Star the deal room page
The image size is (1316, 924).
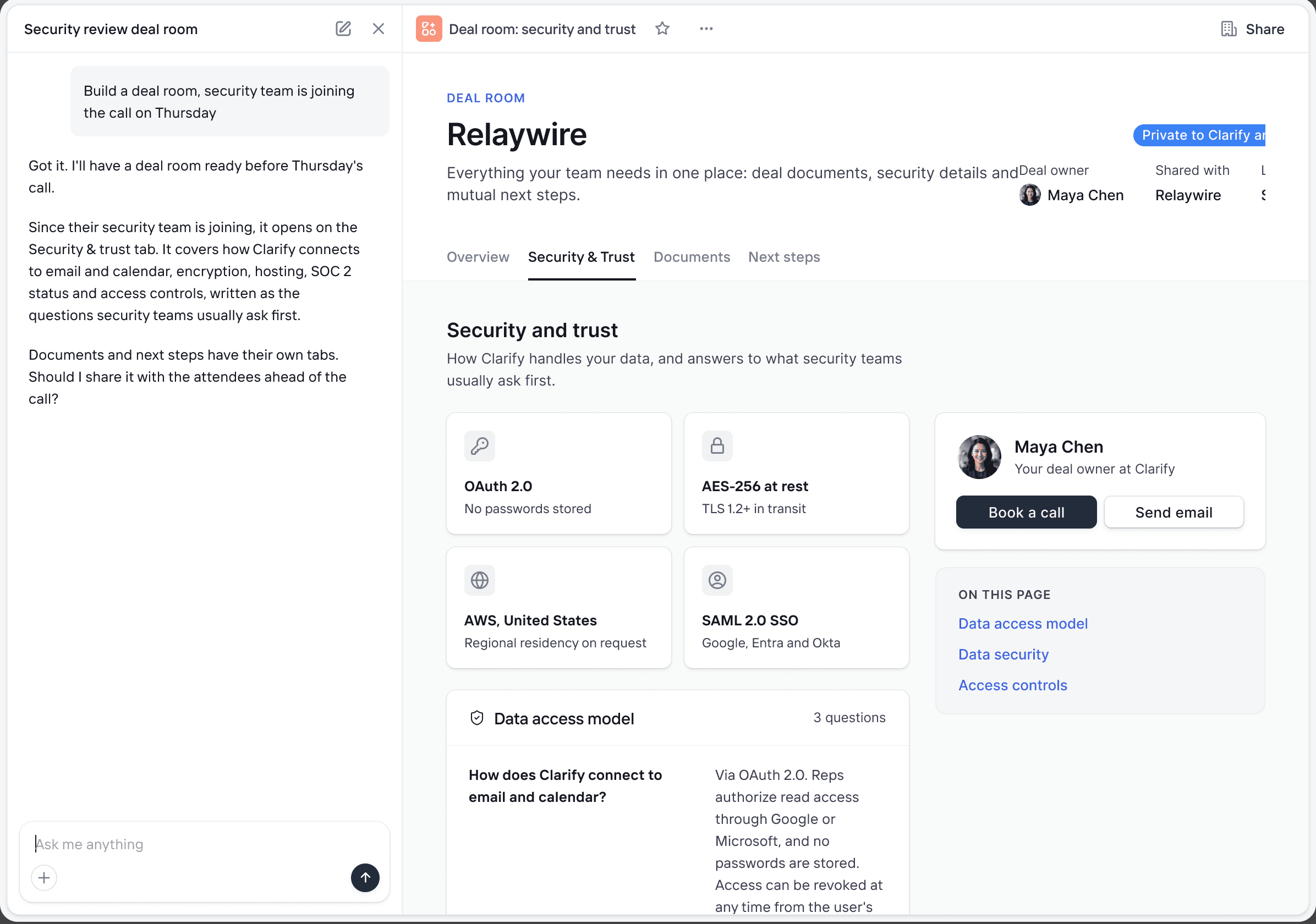[662, 29]
